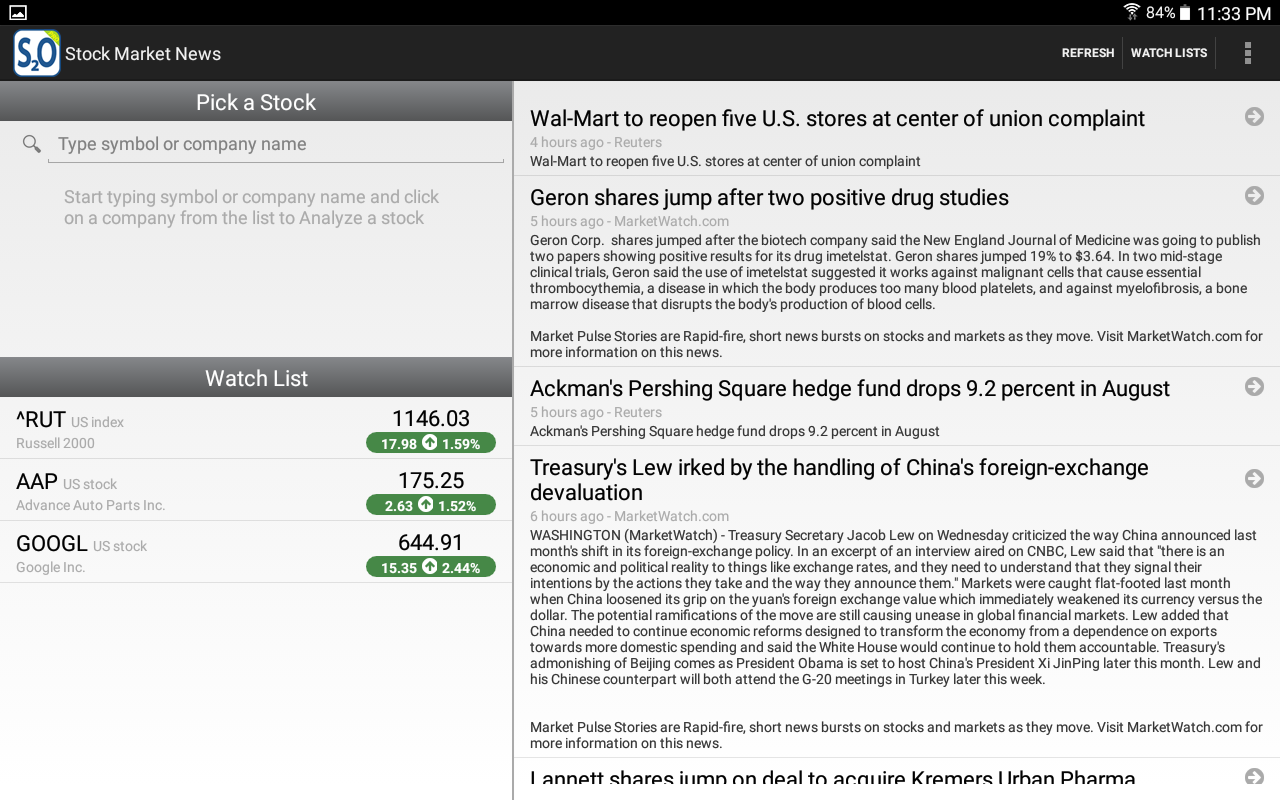
Task: Open Geron shares article arrow icon
Action: (1254, 196)
